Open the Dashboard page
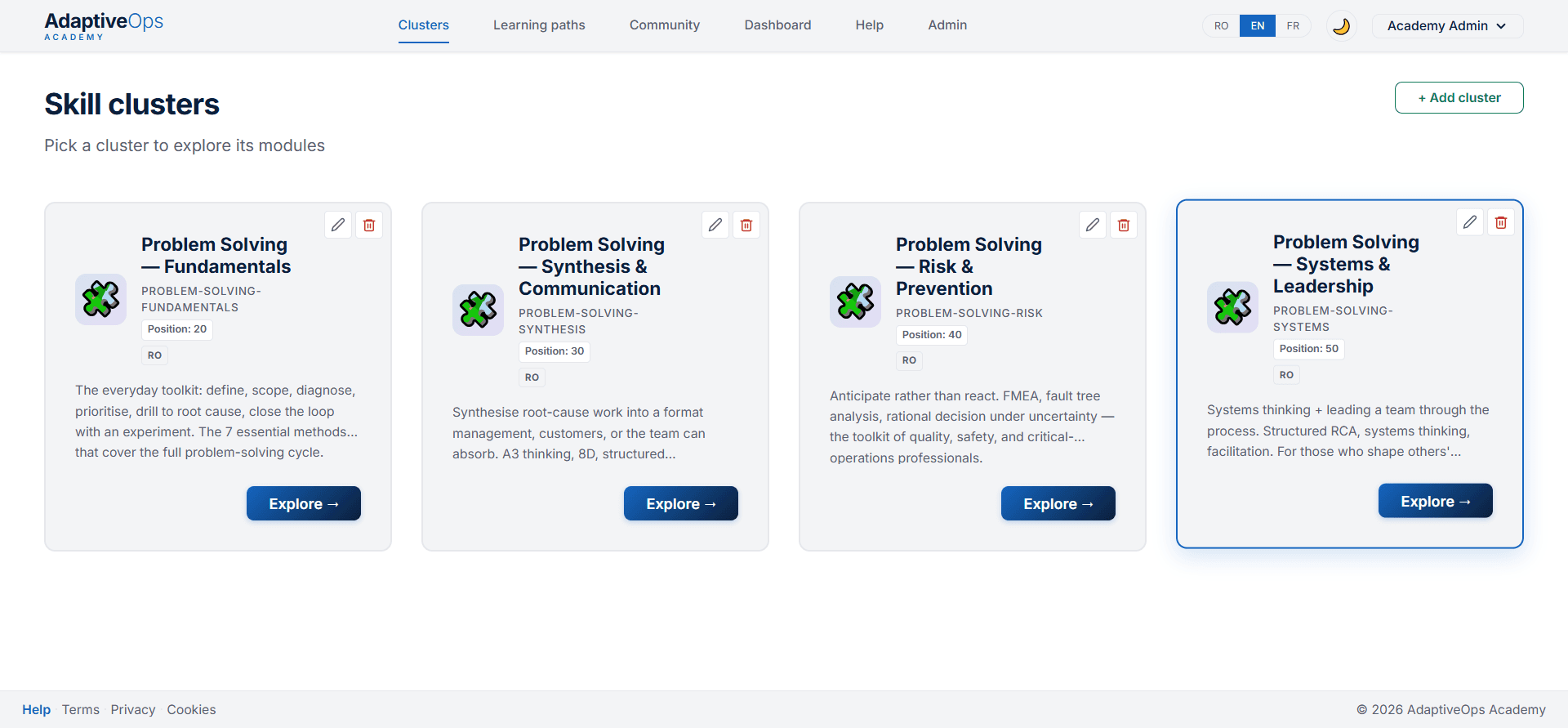 (777, 25)
